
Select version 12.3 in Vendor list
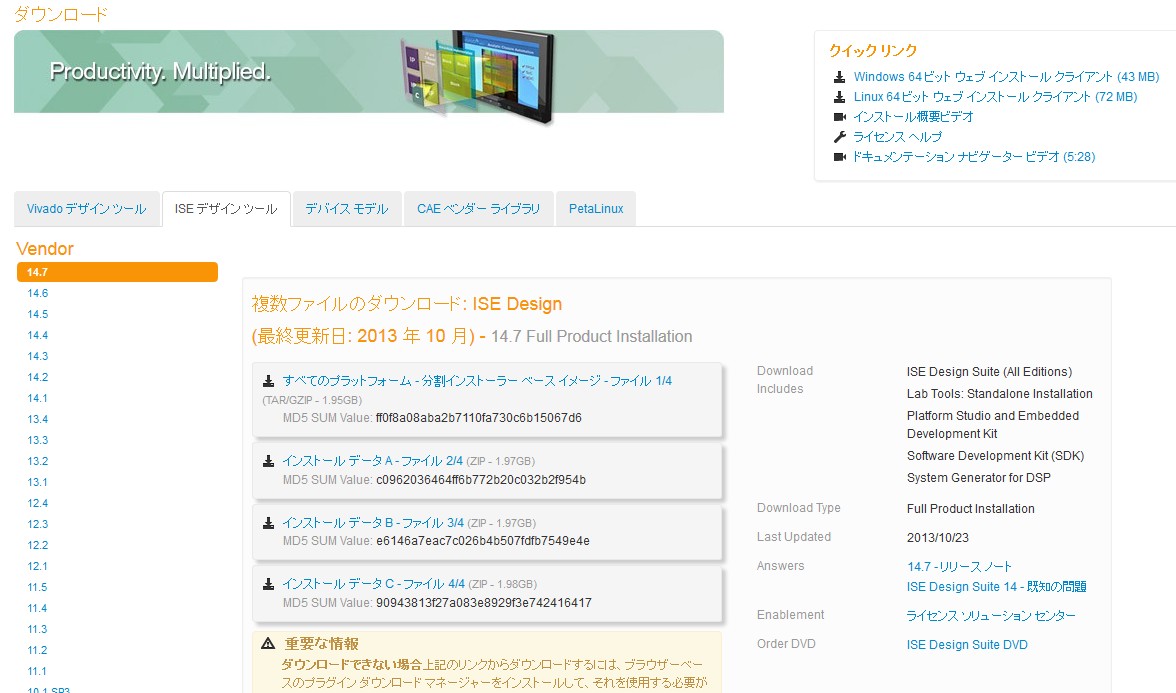[x=38, y=524]
